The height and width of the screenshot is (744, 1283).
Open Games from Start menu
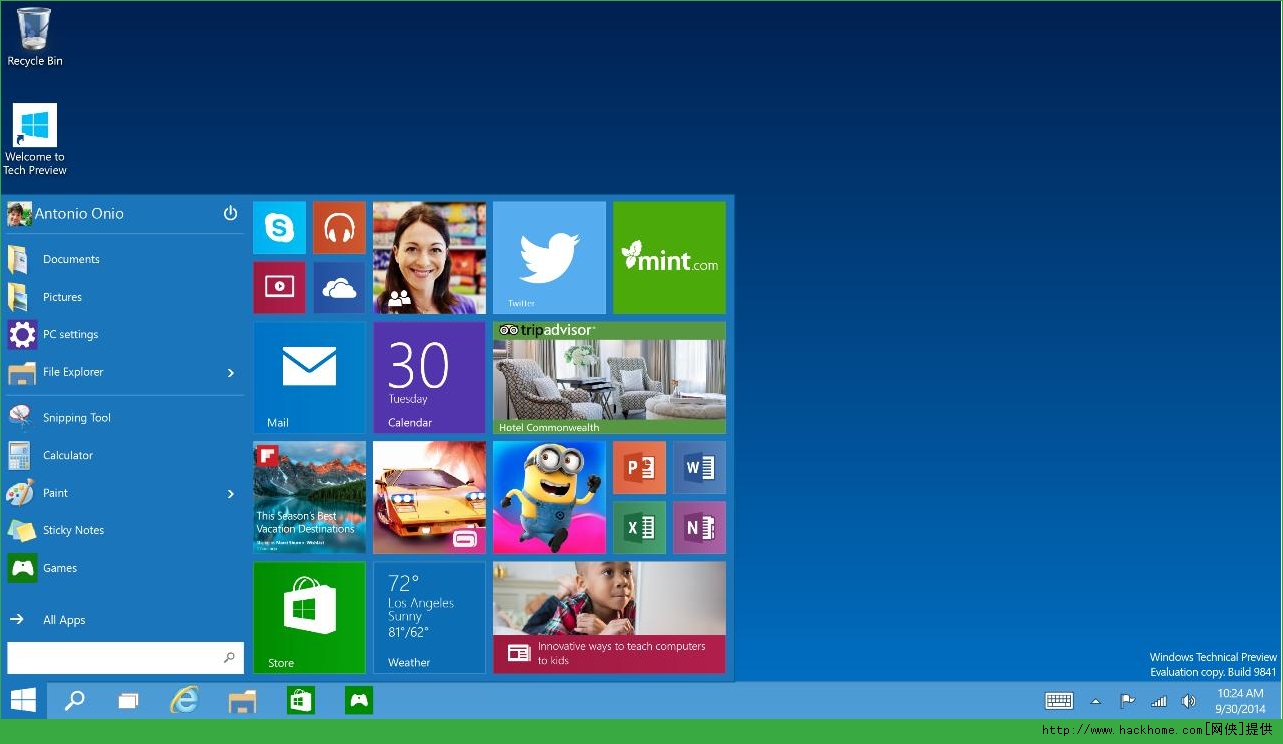(x=125, y=568)
